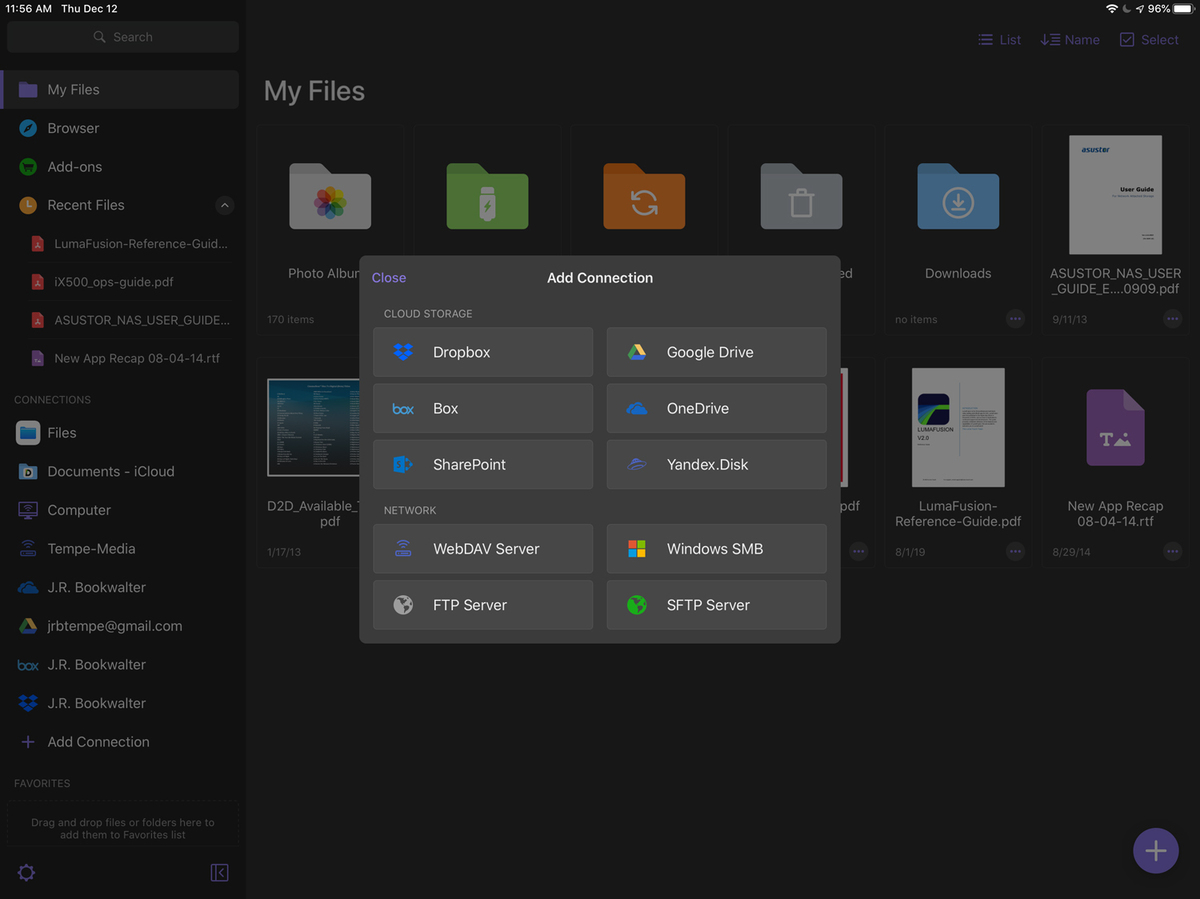
Task: Collapse the sidebar with panel toggle icon
Action: coord(220,873)
